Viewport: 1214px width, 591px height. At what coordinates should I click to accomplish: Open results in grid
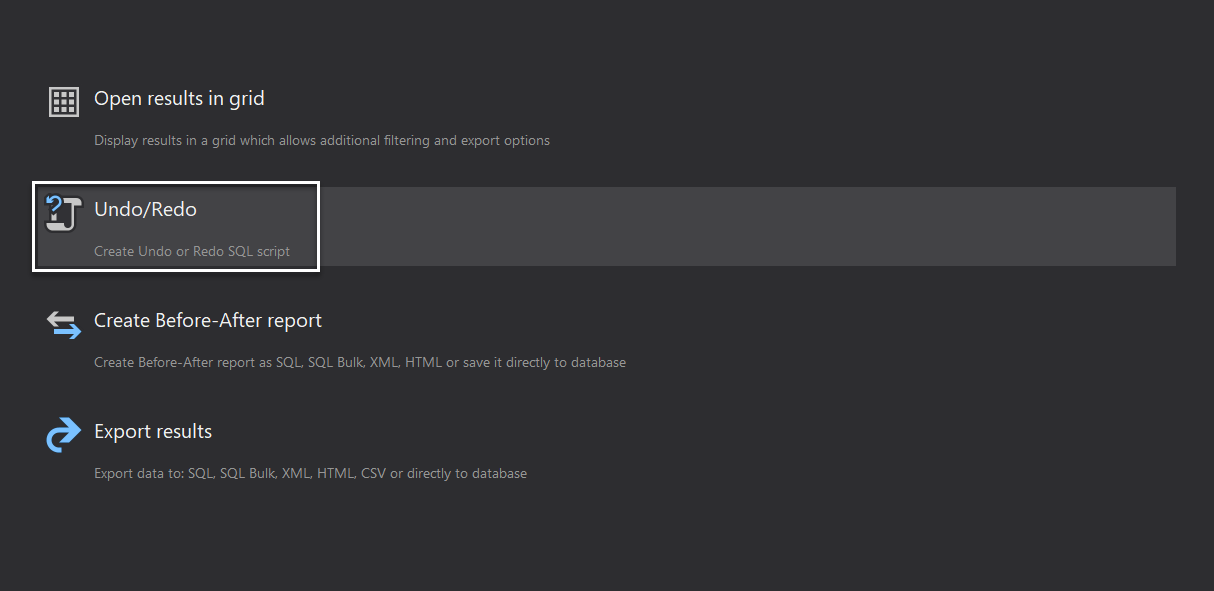[x=179, y=98]
